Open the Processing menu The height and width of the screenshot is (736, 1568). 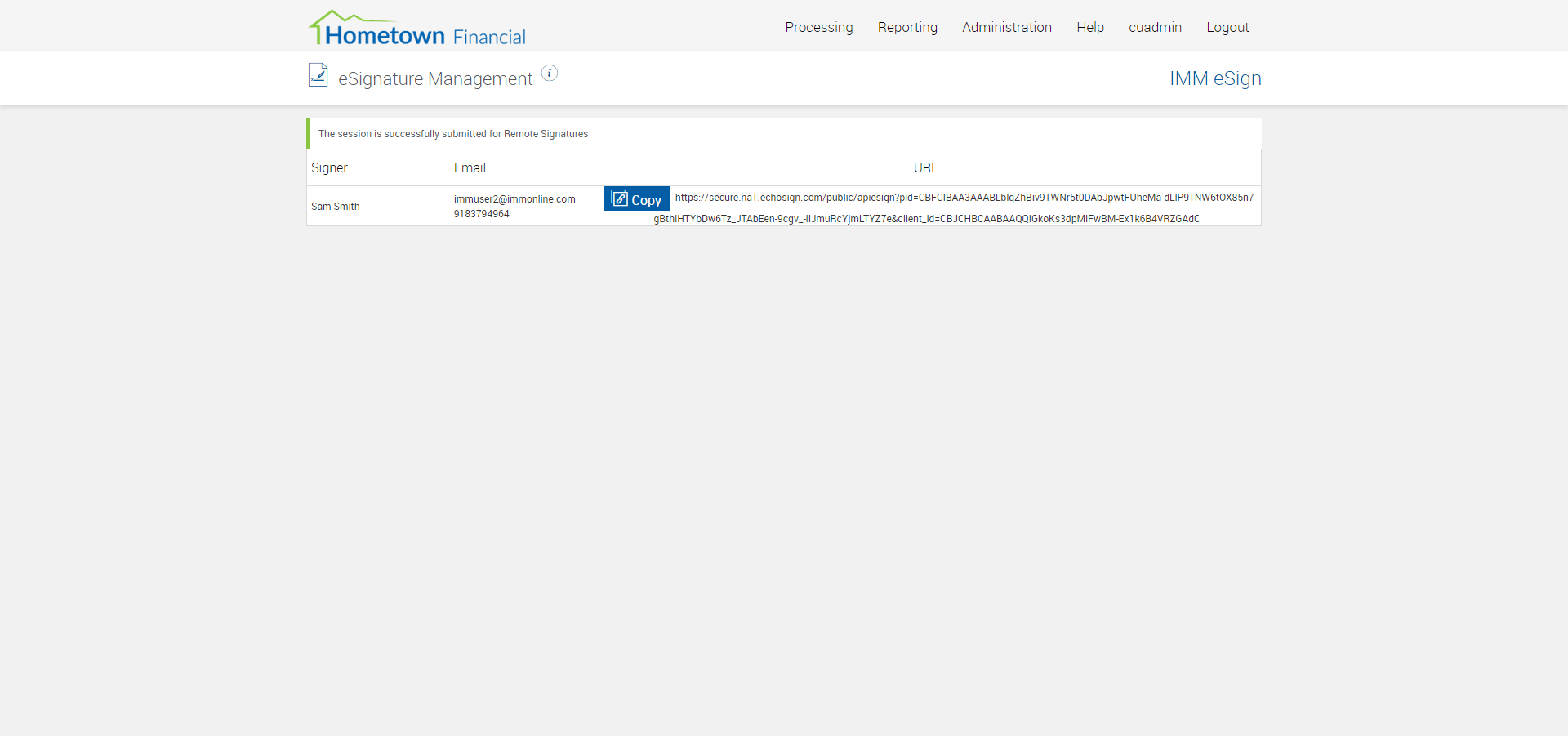(819, 27)
